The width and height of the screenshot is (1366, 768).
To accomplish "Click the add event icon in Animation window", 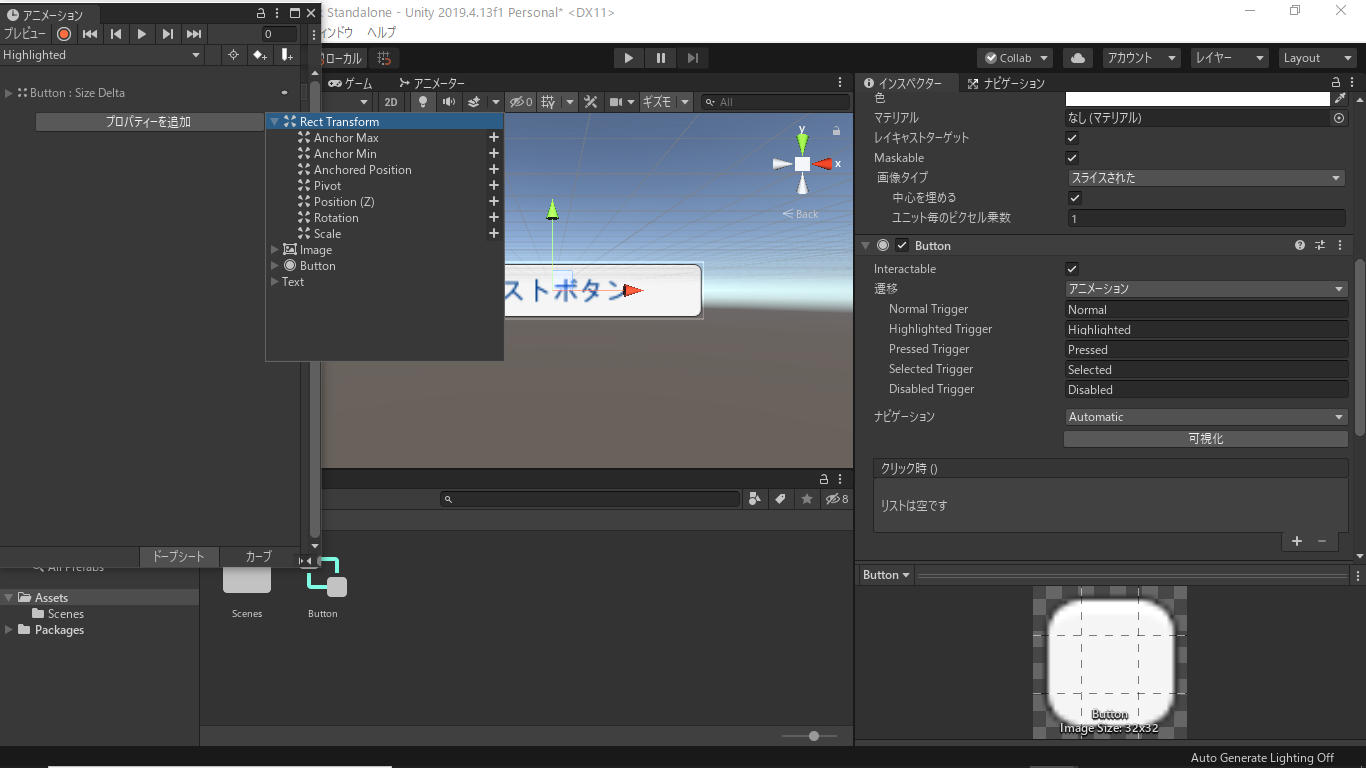I will (287, 54).
